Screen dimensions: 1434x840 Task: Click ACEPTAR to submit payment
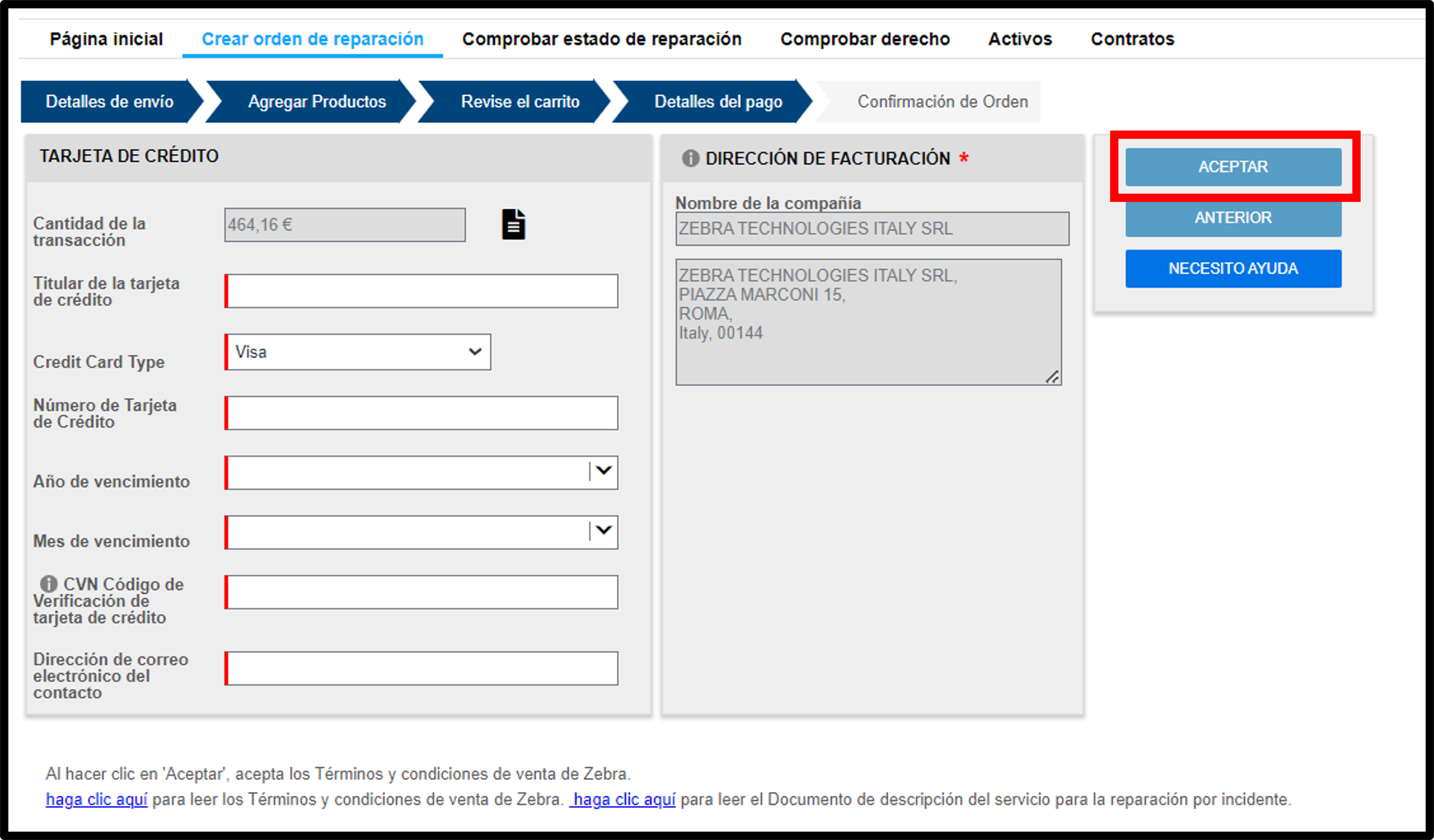coord(1233,167)
